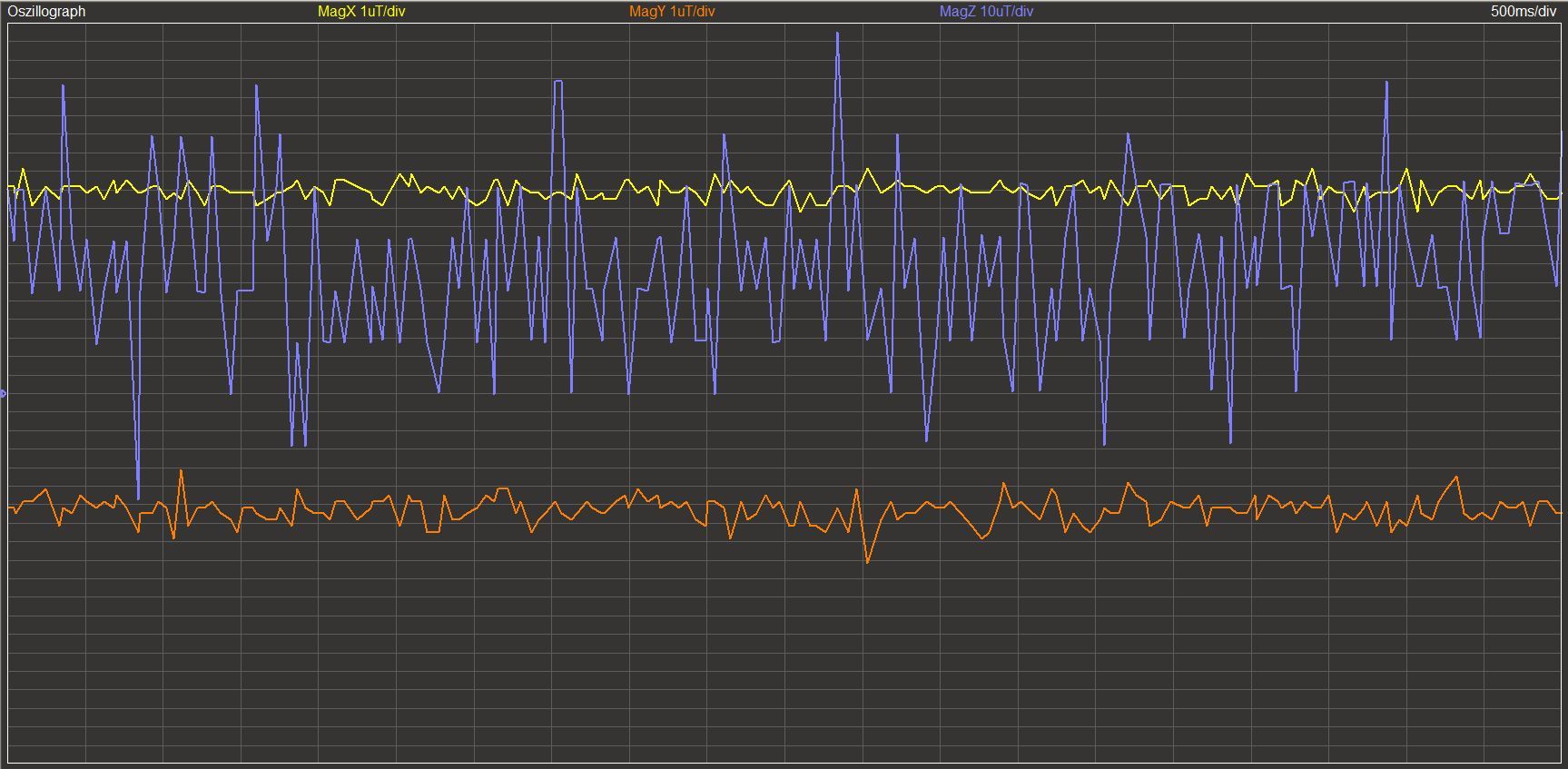Click the lowest orange MagY dip
The width and height of the screenshot is (1568, 769).
(867, 562)
